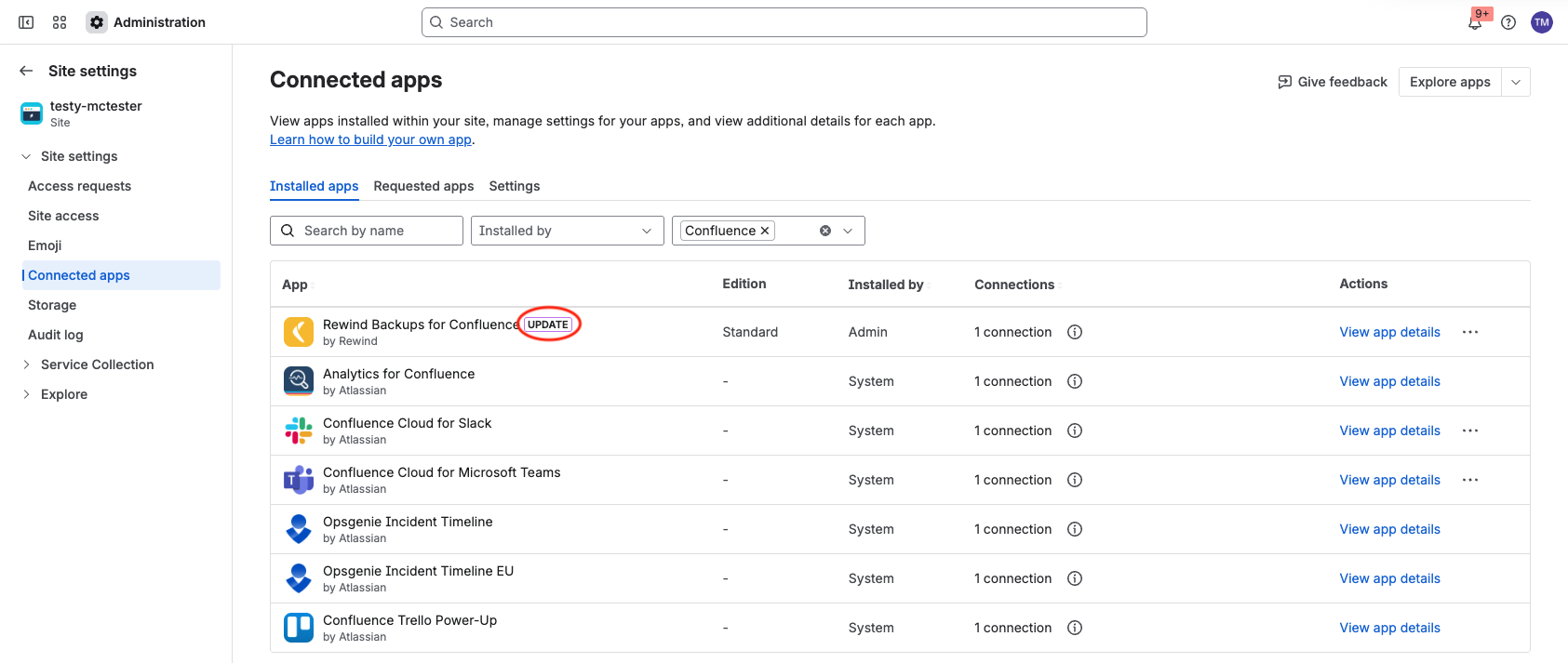Viewport: 1568px width, 663px height.
Task: Switch to the Installed apps tab
Action: pyautogui.click(x=314, y=186)
